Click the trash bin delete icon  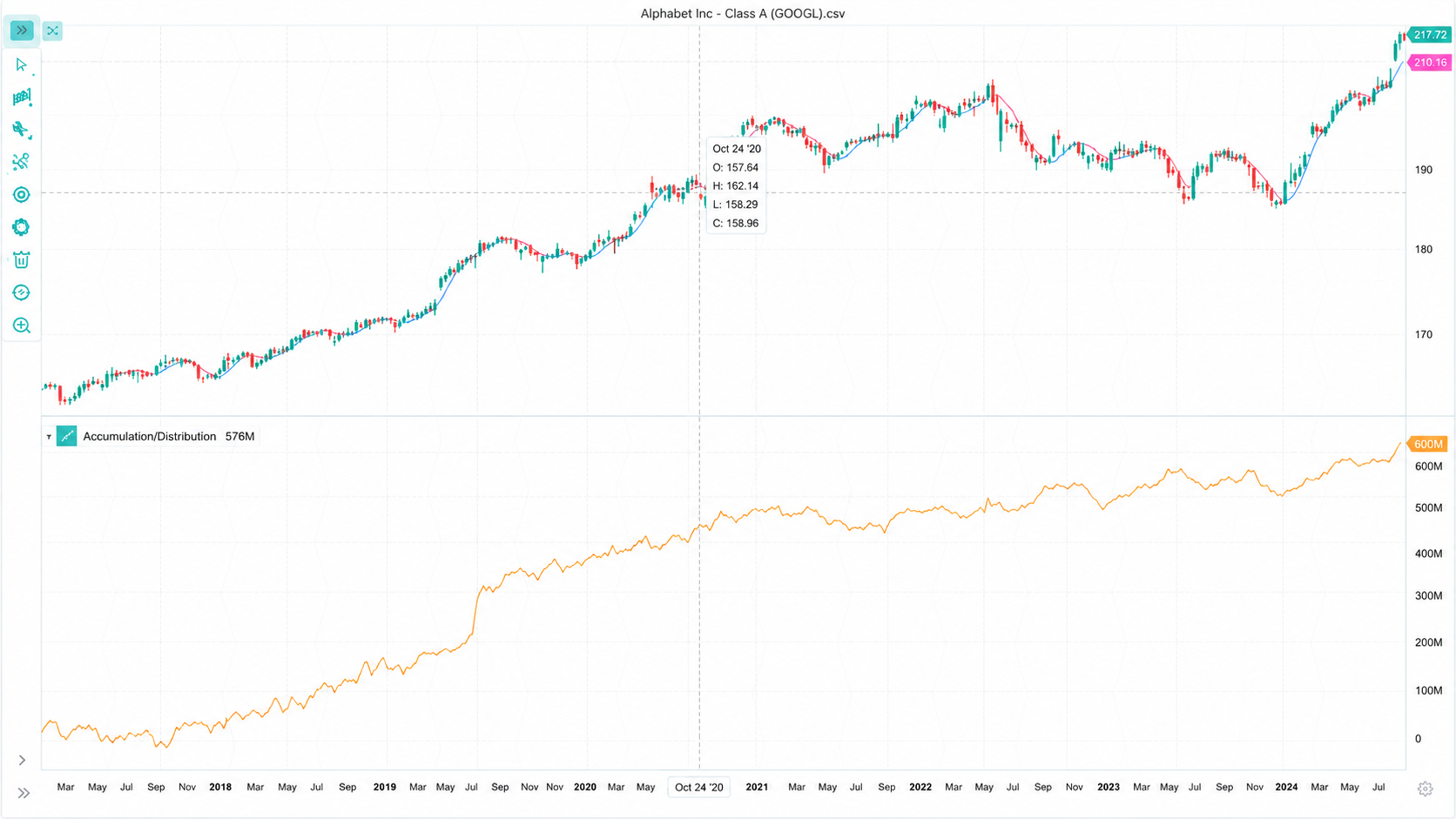[x=22, y=260]
